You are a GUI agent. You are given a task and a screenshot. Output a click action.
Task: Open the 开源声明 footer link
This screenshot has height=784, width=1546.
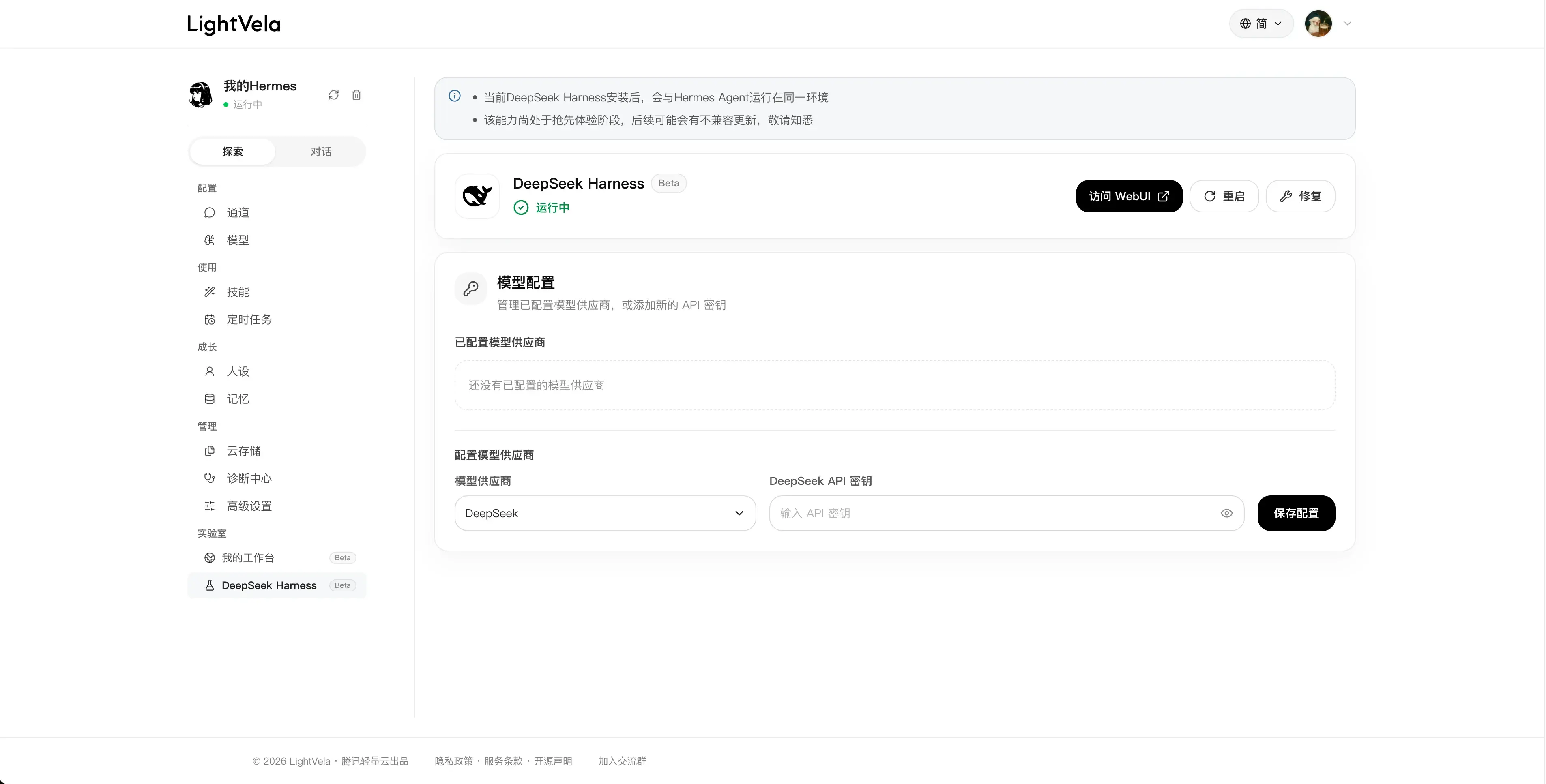coord(553,761)
